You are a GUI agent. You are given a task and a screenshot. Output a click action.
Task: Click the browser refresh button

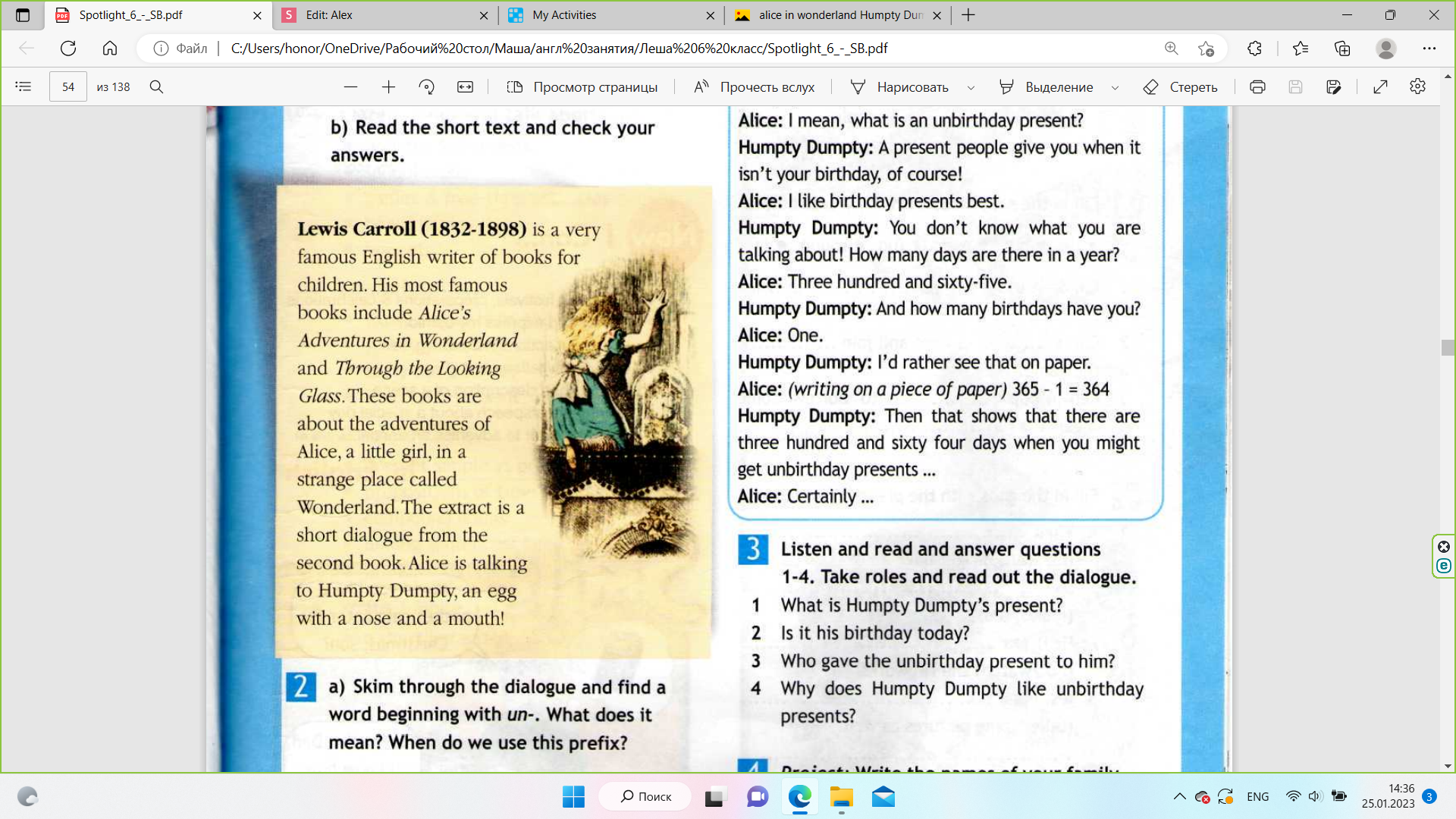(x=68, y=49)
